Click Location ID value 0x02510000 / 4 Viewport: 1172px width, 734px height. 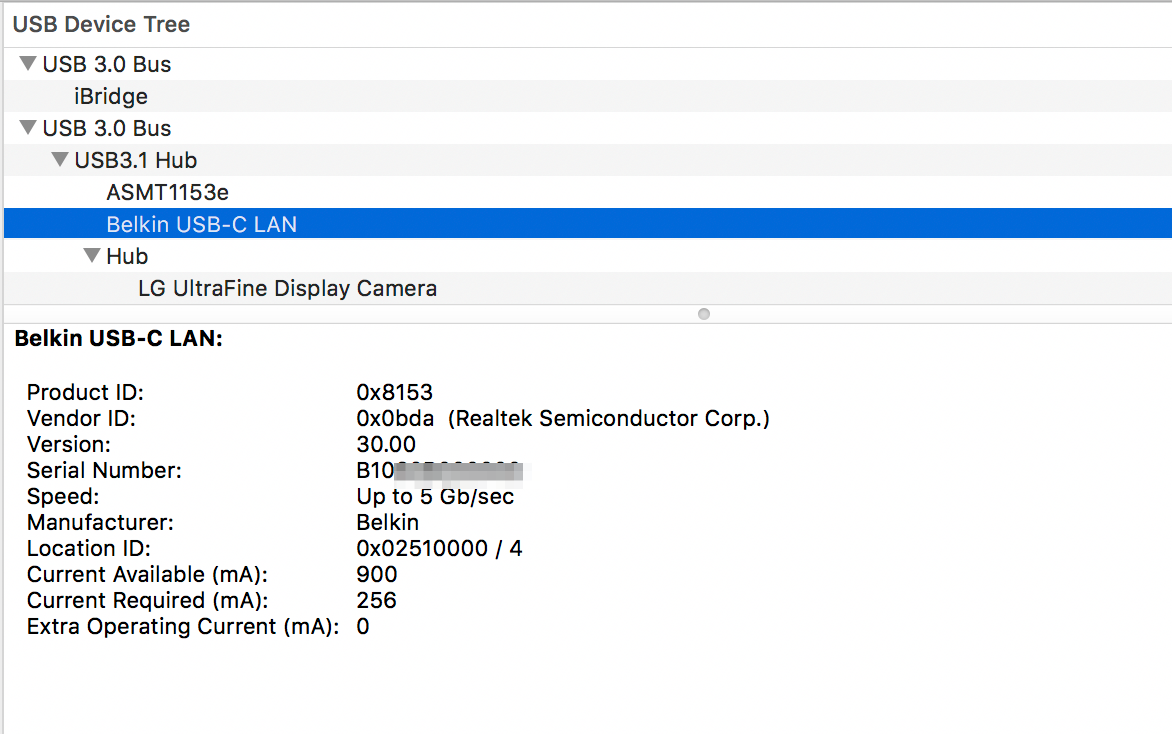pos(439,549)
